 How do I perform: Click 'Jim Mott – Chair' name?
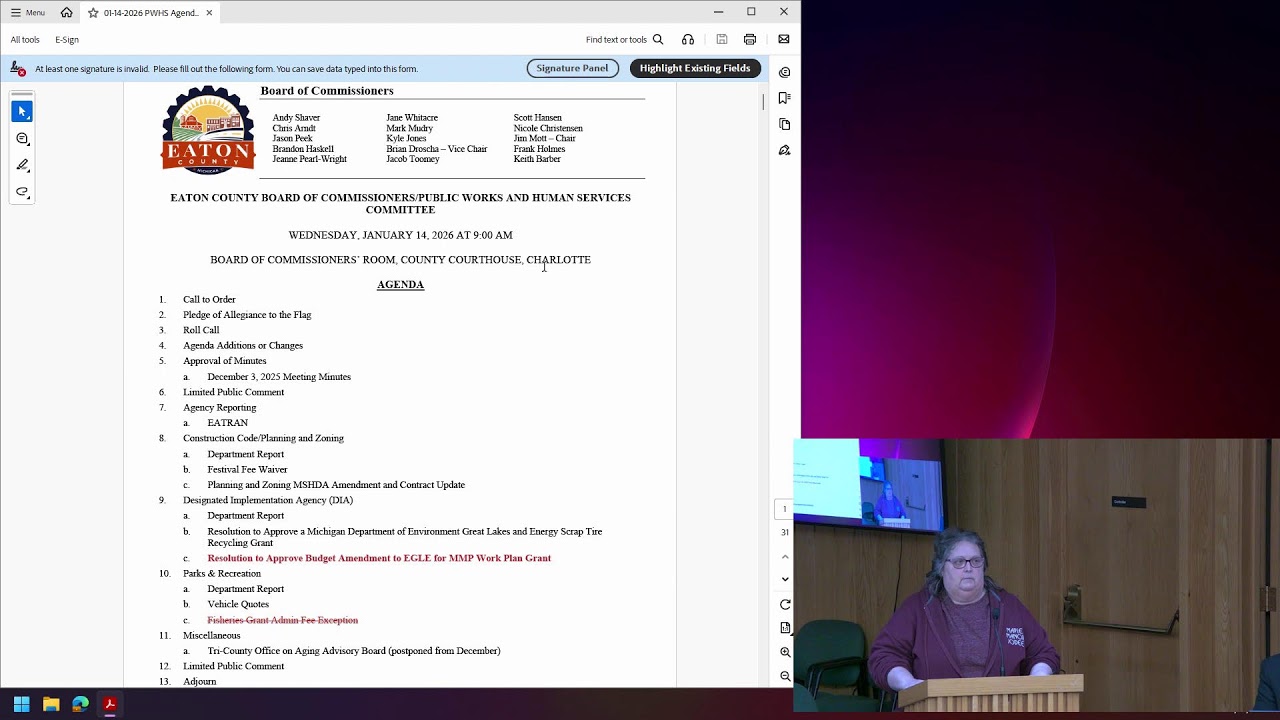(544, 138)
